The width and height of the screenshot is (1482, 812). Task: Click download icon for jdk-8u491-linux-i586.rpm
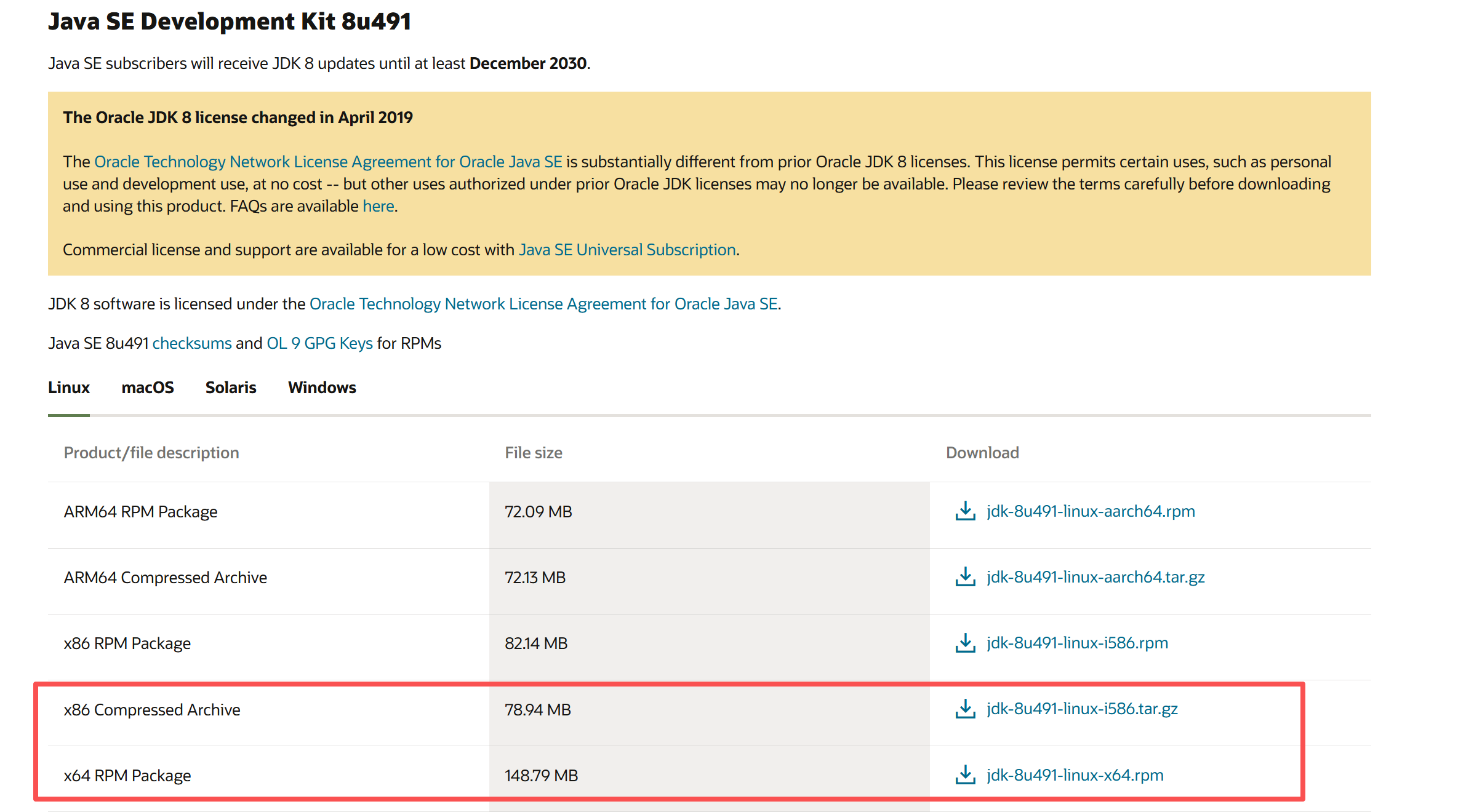coord(965,642)
